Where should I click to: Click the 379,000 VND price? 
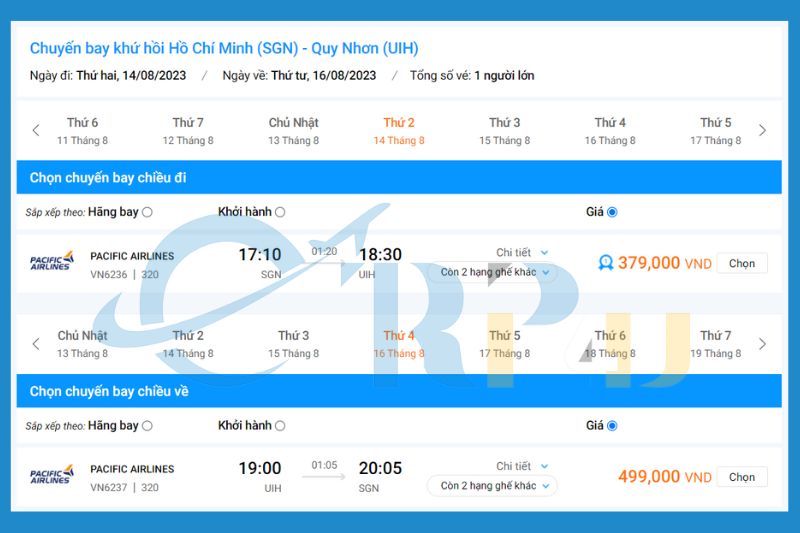665,263
